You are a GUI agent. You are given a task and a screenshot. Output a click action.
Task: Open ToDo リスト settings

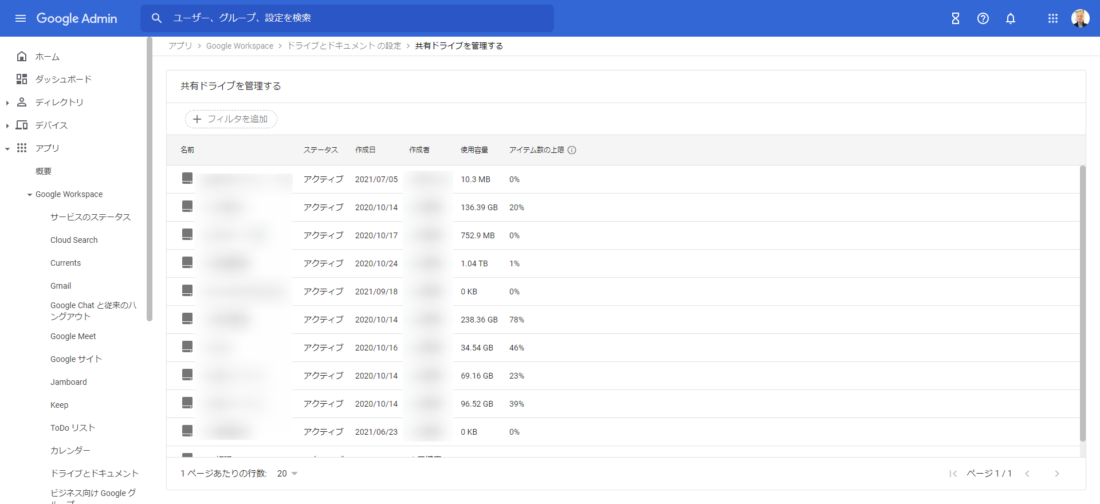pyautogui.click(x=73, y=427)
